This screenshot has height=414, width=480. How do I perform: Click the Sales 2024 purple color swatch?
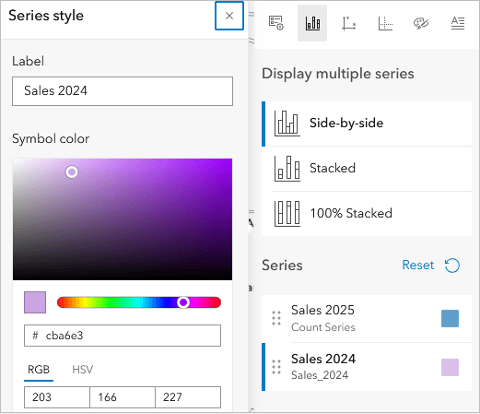coord(450,367)
